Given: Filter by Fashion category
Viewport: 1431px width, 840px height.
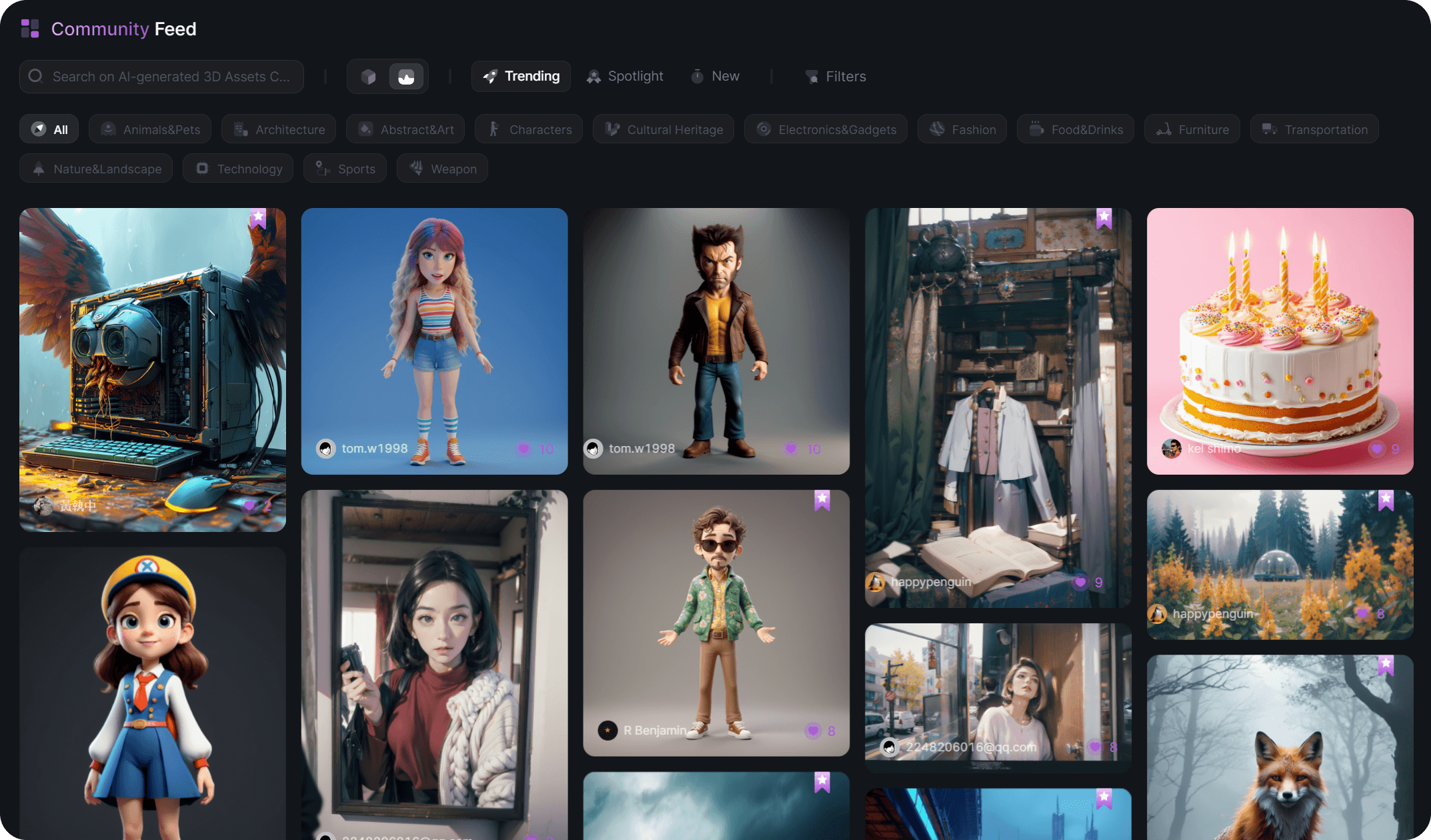Looking at the screenshot, I should 962,129.
